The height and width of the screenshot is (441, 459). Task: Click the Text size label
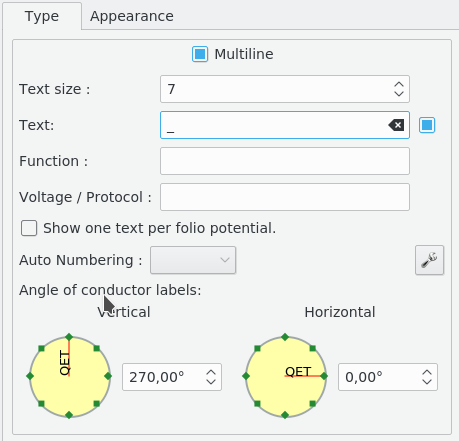tap(55, 89)
